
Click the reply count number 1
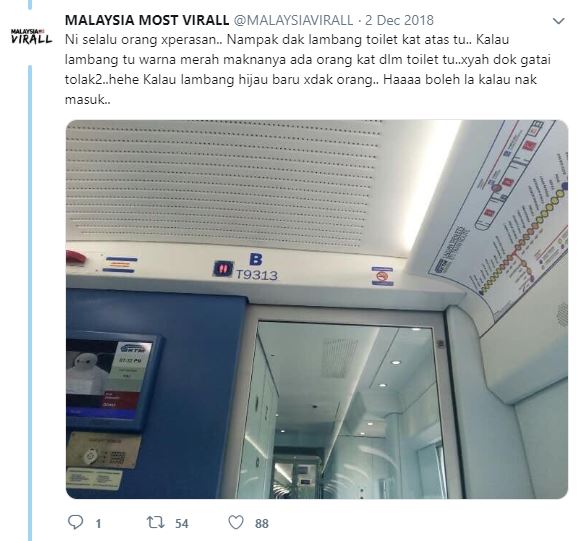(98, 523)
